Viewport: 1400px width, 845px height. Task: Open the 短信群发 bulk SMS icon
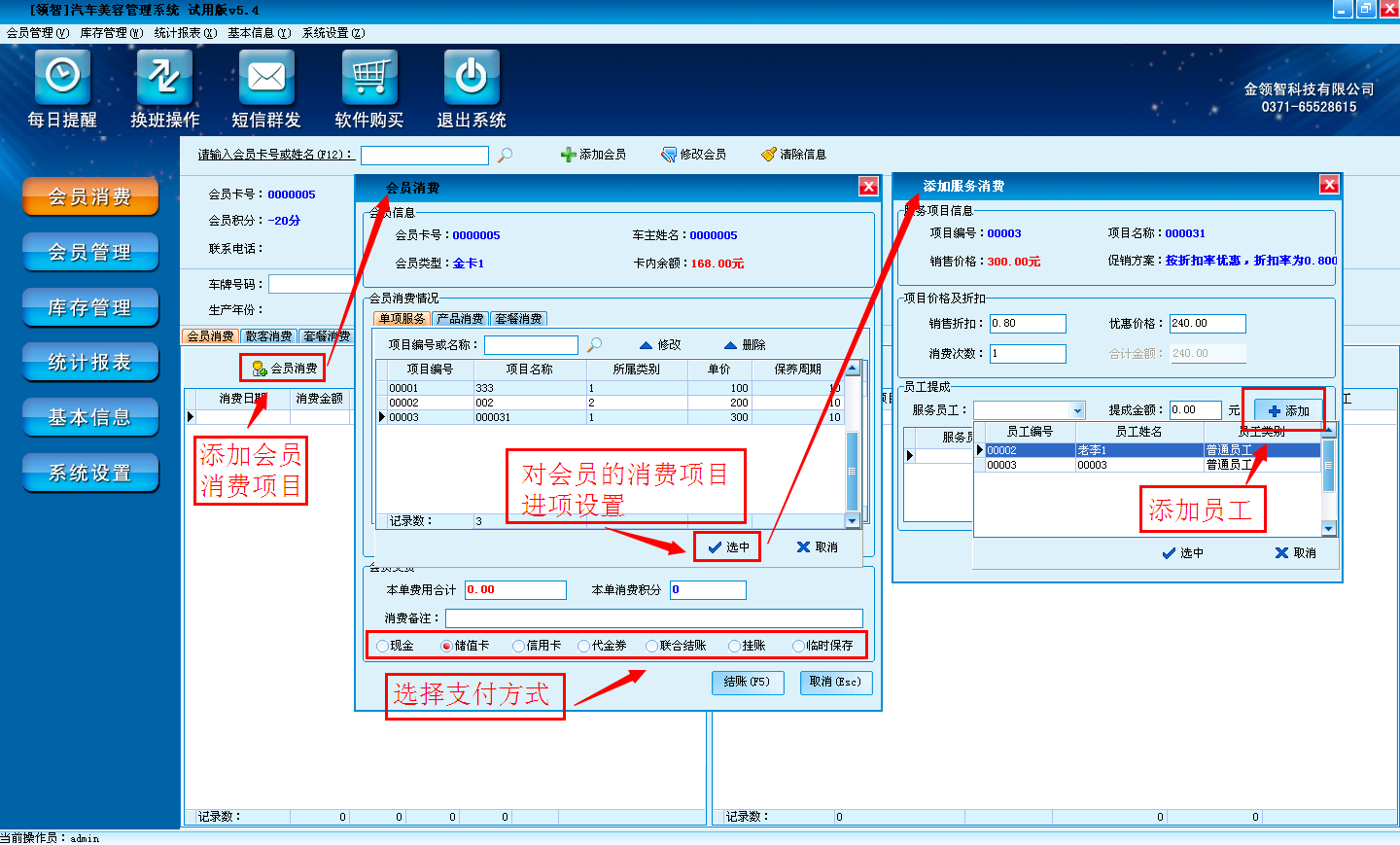(x=266, y=77)
